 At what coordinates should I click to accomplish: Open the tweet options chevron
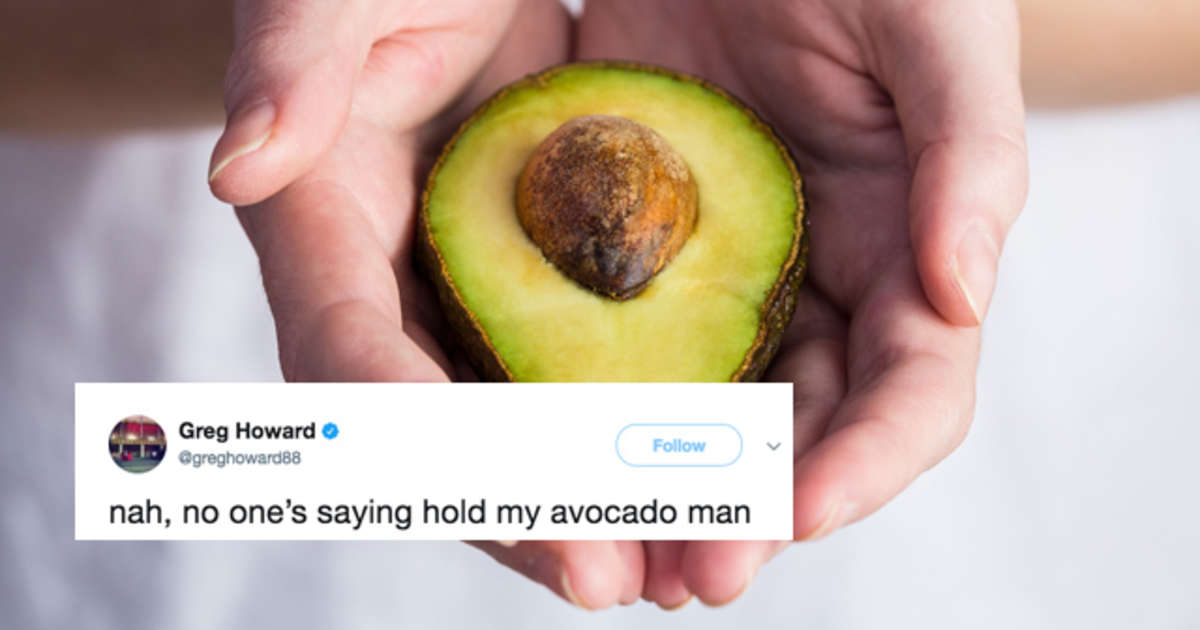pyautogui.click(x=773, y=446)
